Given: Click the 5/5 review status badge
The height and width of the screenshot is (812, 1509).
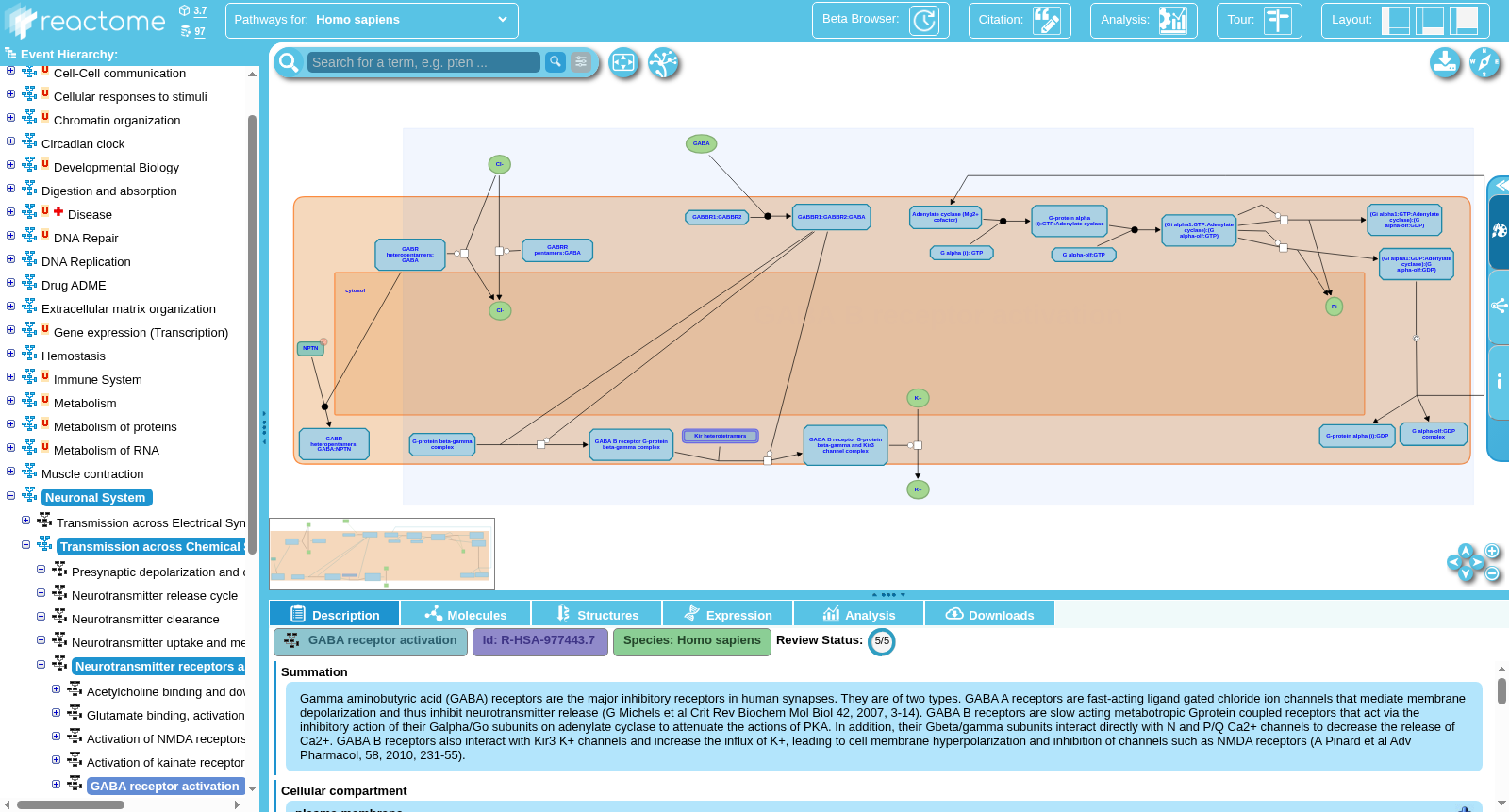Looking at the screenshot, I should 882,641.
